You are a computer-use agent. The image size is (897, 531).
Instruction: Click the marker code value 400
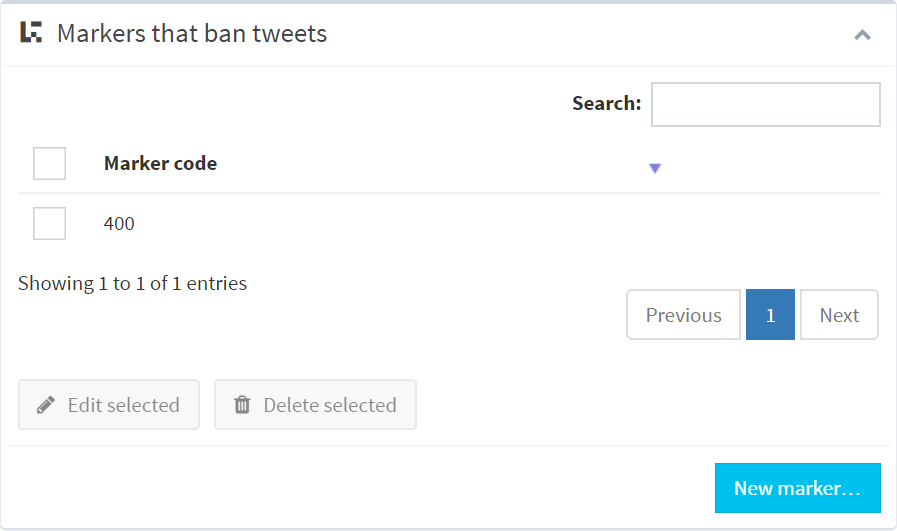[x=119, y=224]
